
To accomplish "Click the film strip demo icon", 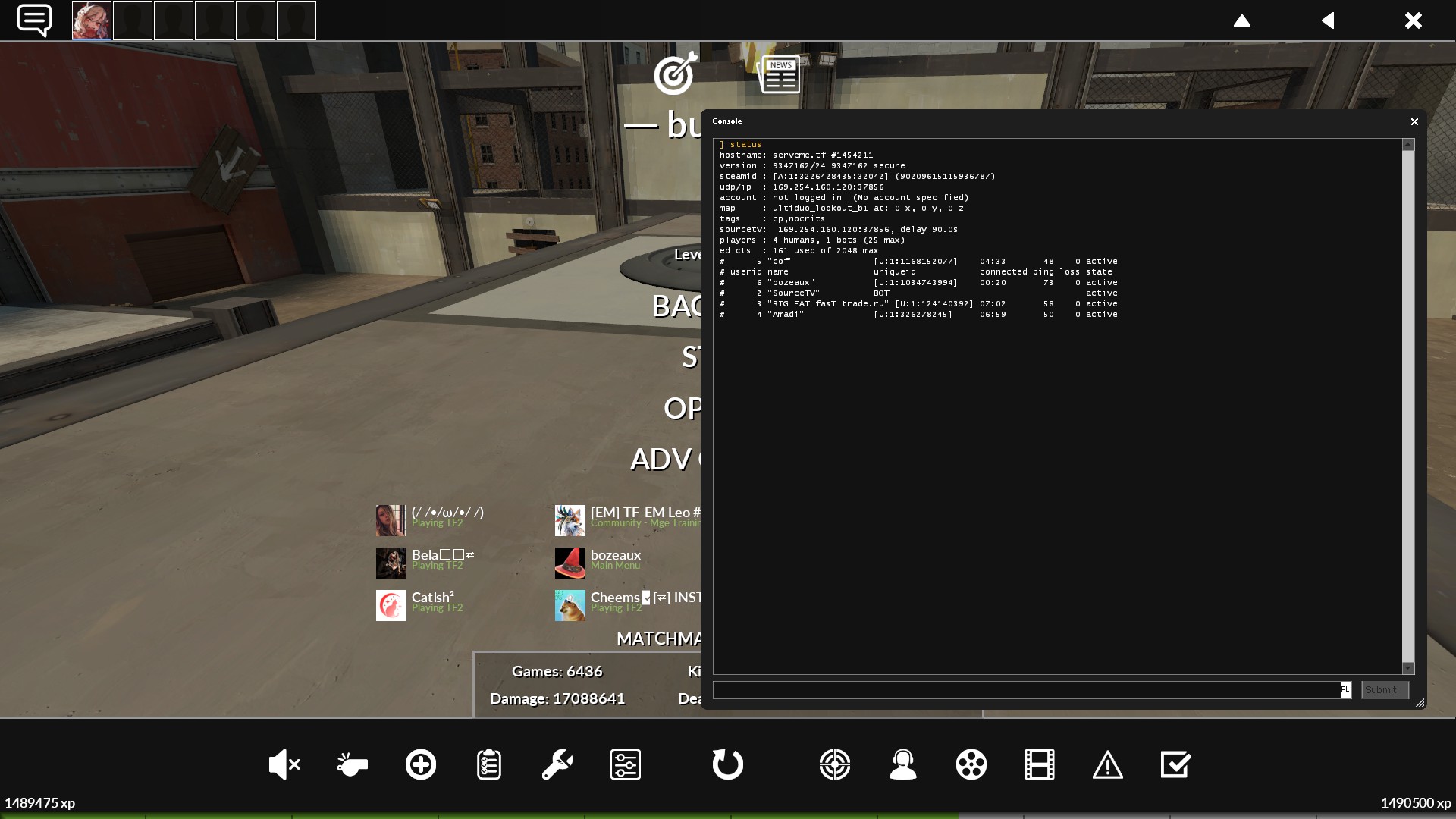I will click(x=1039, y=764).
